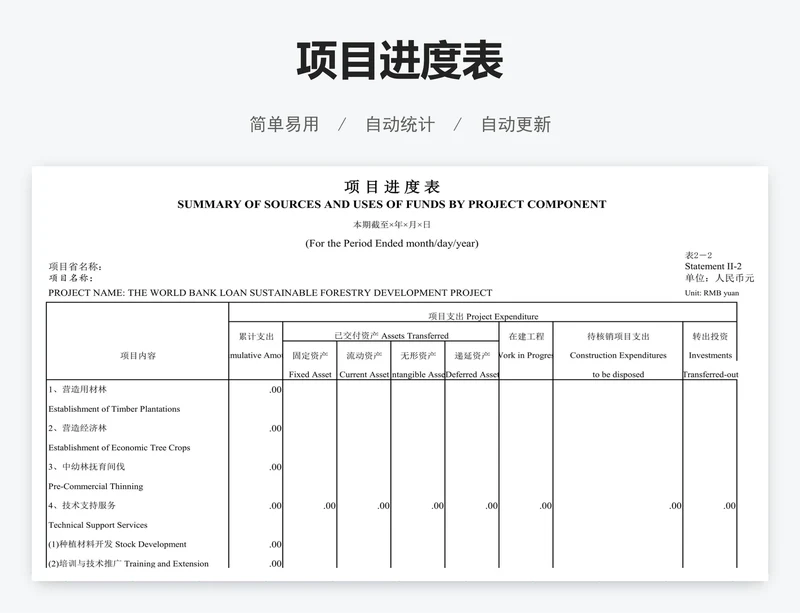Click the large heading 项目进度表
The image size is (800, 613).
point(400,61)
